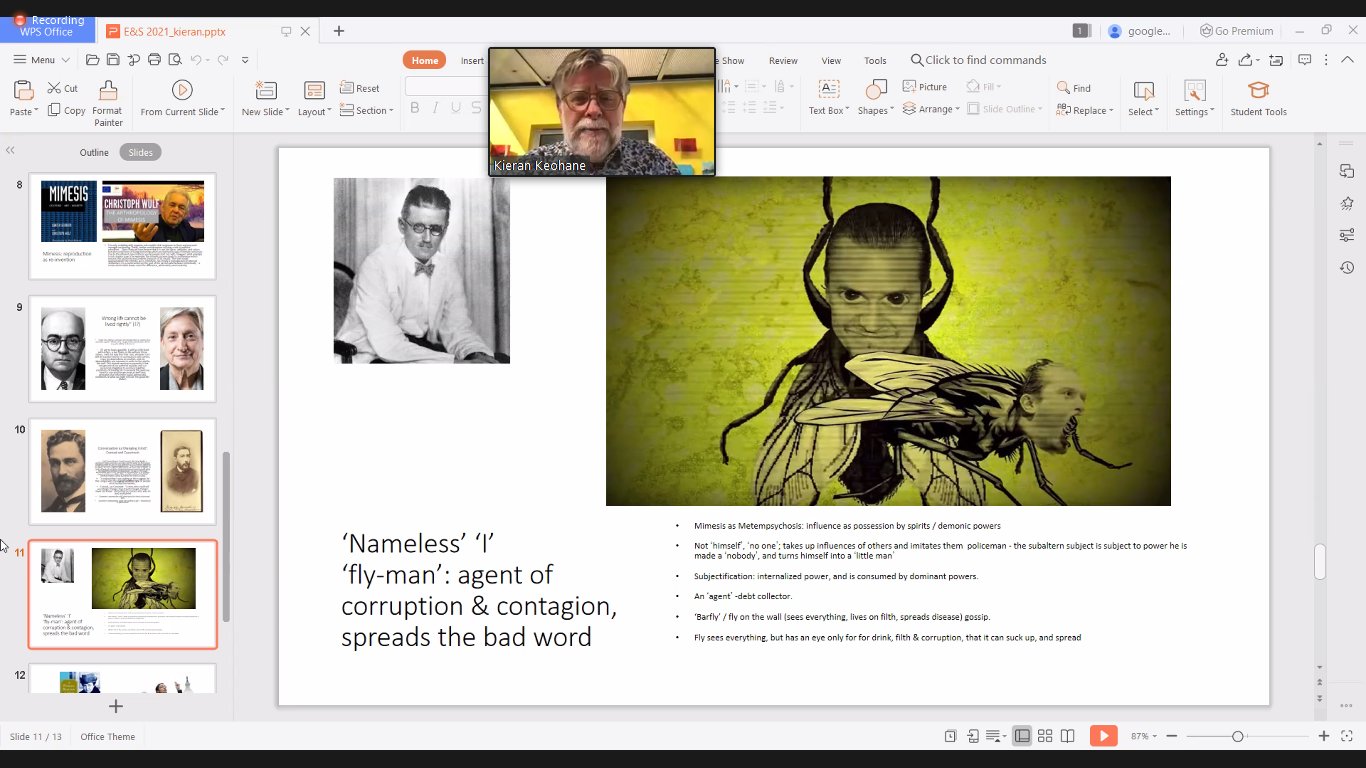Switch to Reading view
Screen dimensions: 1366x768
point(1068,736)
